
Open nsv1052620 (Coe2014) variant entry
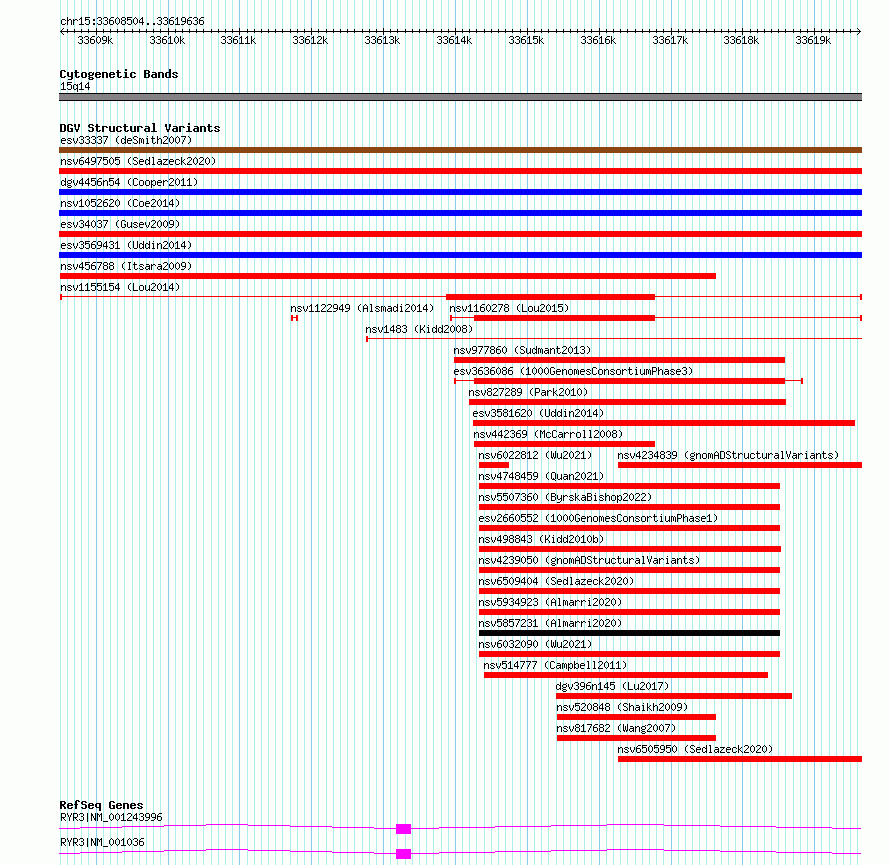tap(120, 203)
